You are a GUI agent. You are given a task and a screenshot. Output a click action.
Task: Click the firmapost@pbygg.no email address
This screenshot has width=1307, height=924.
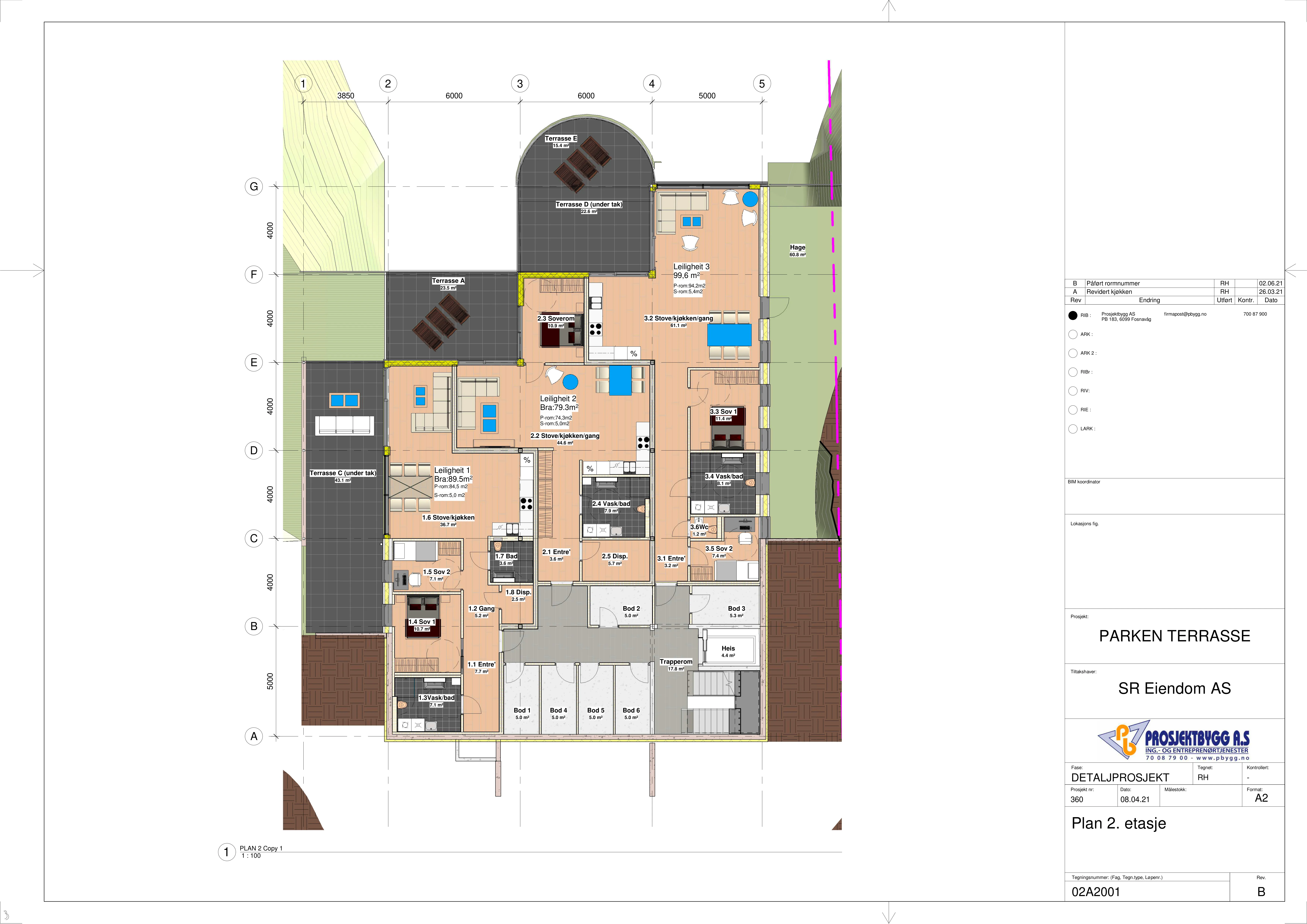coord(1185,314)
